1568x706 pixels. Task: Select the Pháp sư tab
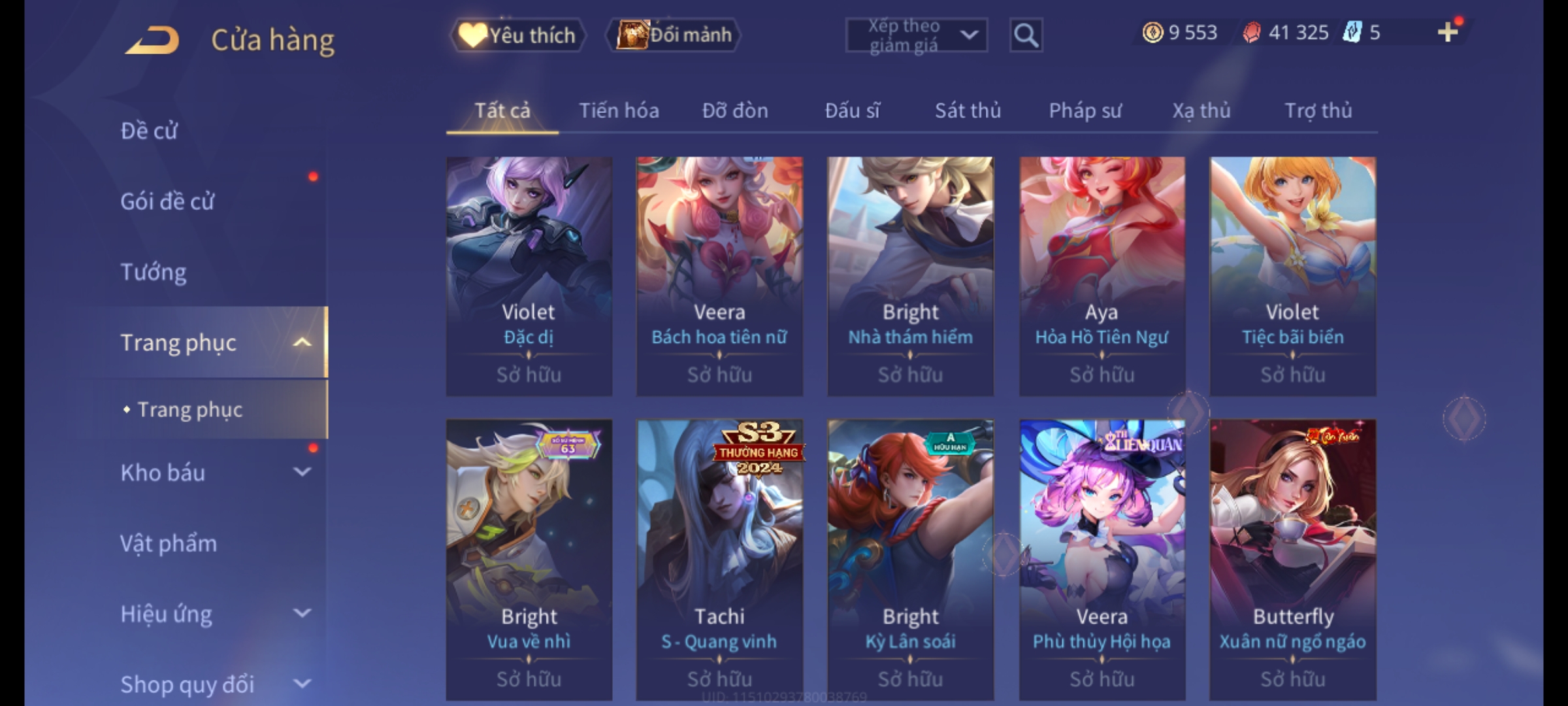tap(1085, 110)
